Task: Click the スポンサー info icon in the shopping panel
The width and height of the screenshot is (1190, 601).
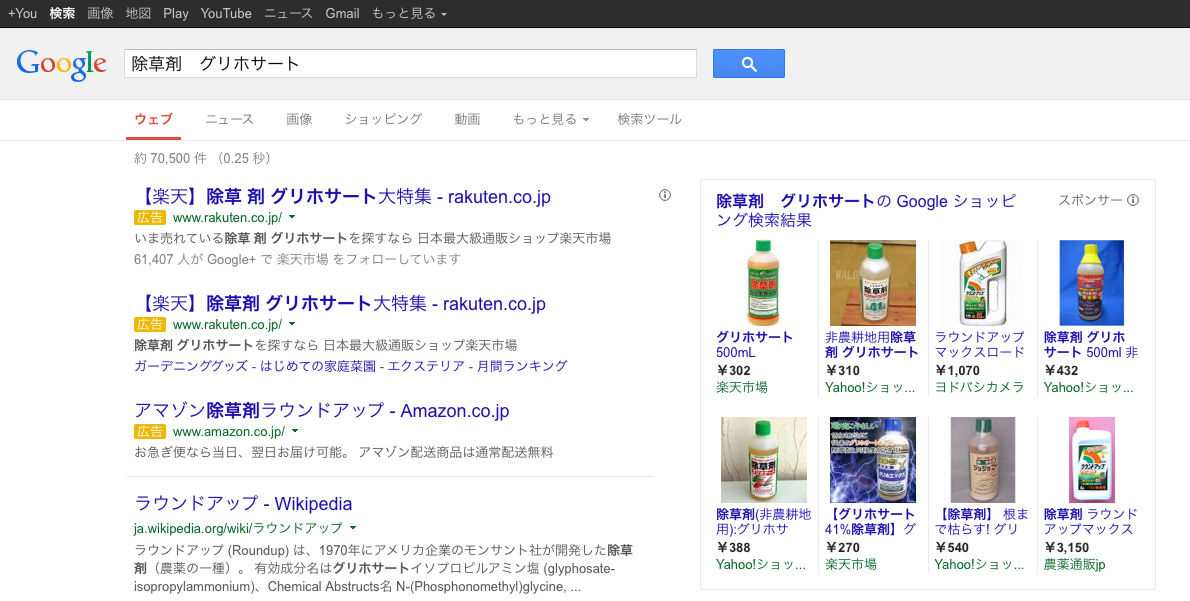Action: coord(1132,200)
